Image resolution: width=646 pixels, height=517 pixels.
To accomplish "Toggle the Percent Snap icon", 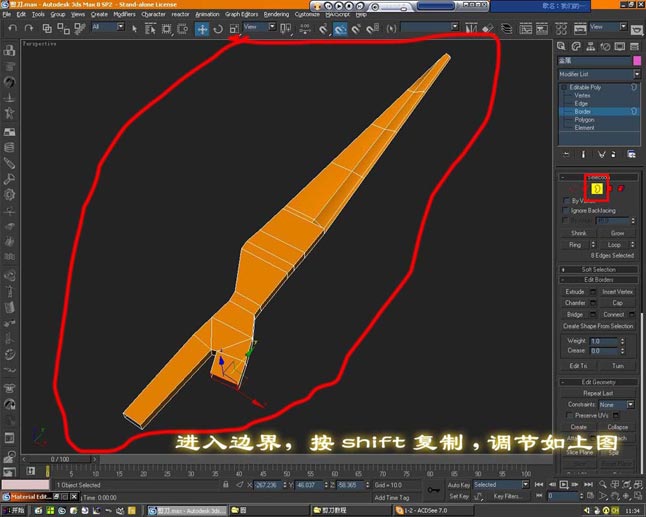I will (356, 28).
